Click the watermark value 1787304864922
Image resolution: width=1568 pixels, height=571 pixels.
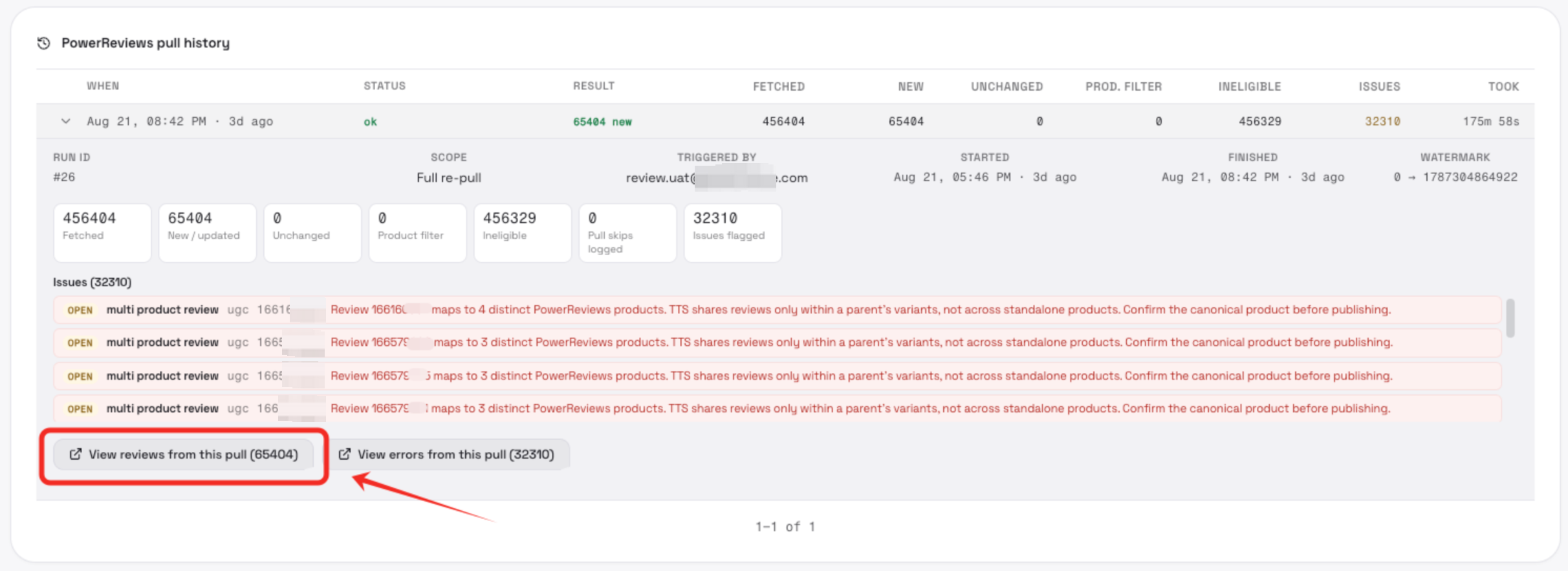point(1470,177)
